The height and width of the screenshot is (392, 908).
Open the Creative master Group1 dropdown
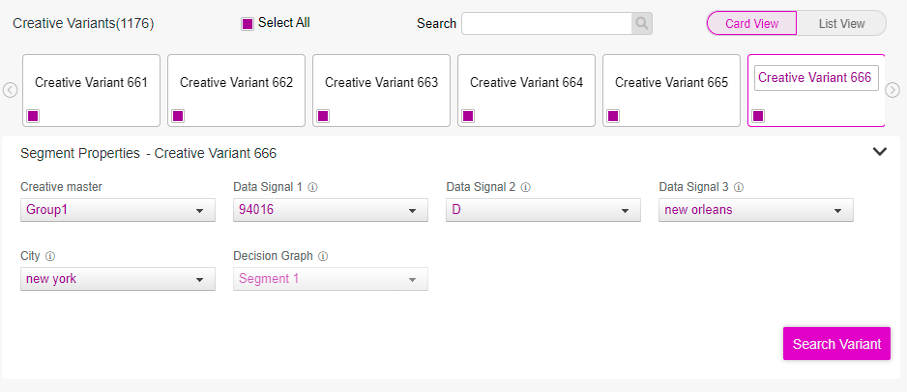[x=118, y=210]
